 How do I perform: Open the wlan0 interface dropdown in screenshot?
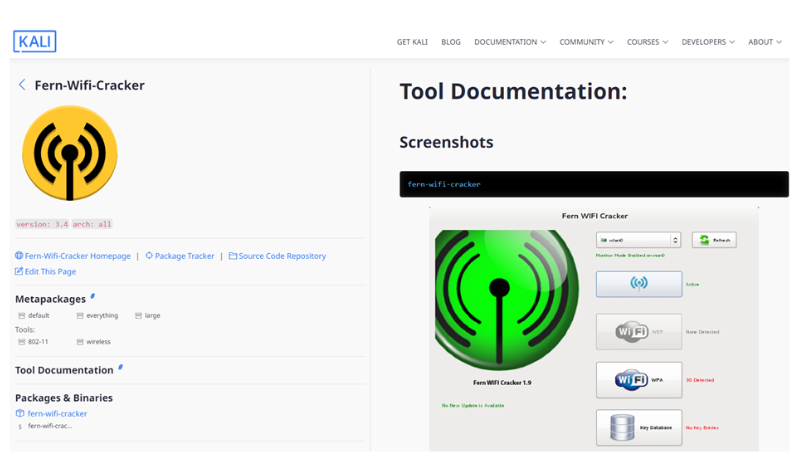click(x=638, y=240)
